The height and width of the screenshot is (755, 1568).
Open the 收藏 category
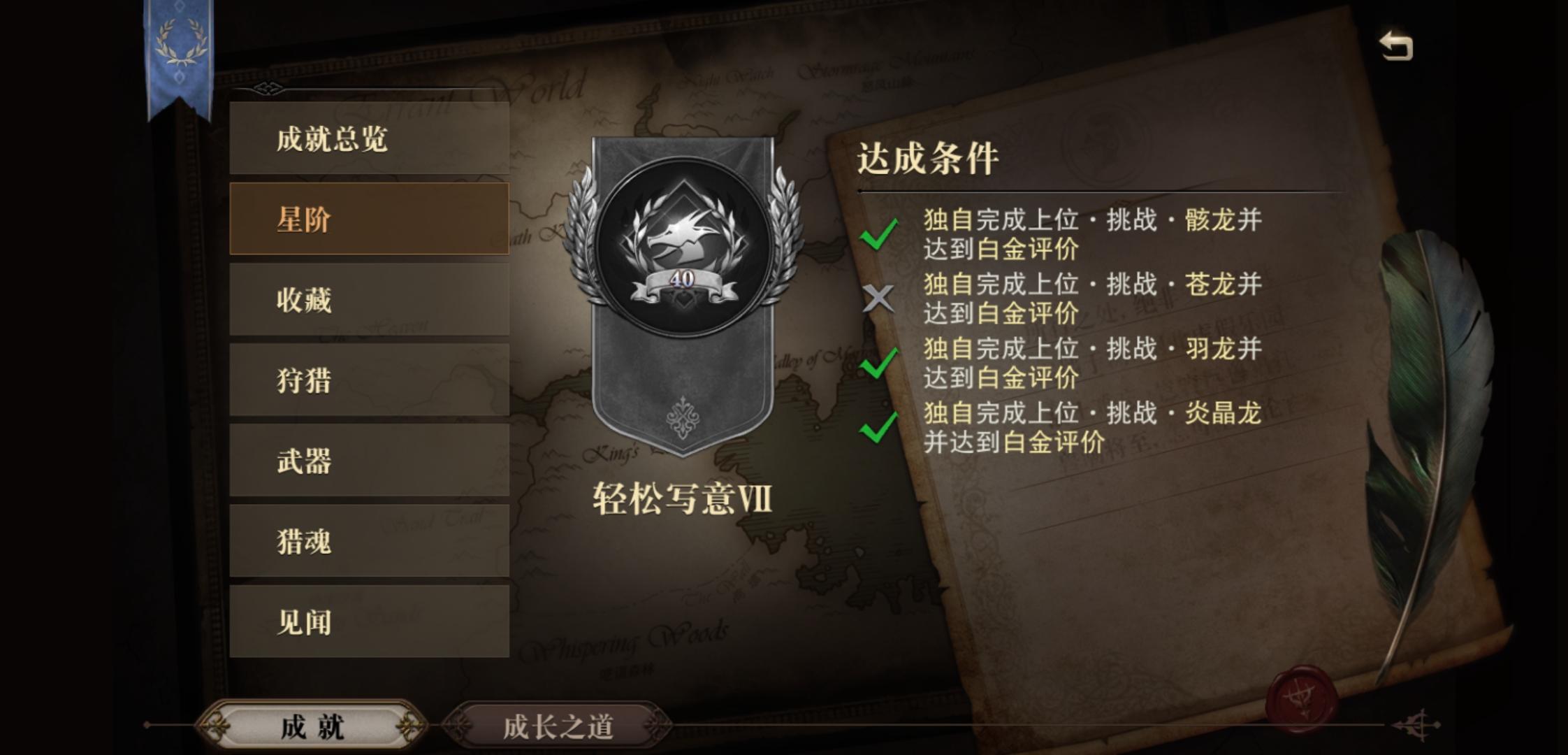click(369, 299)
